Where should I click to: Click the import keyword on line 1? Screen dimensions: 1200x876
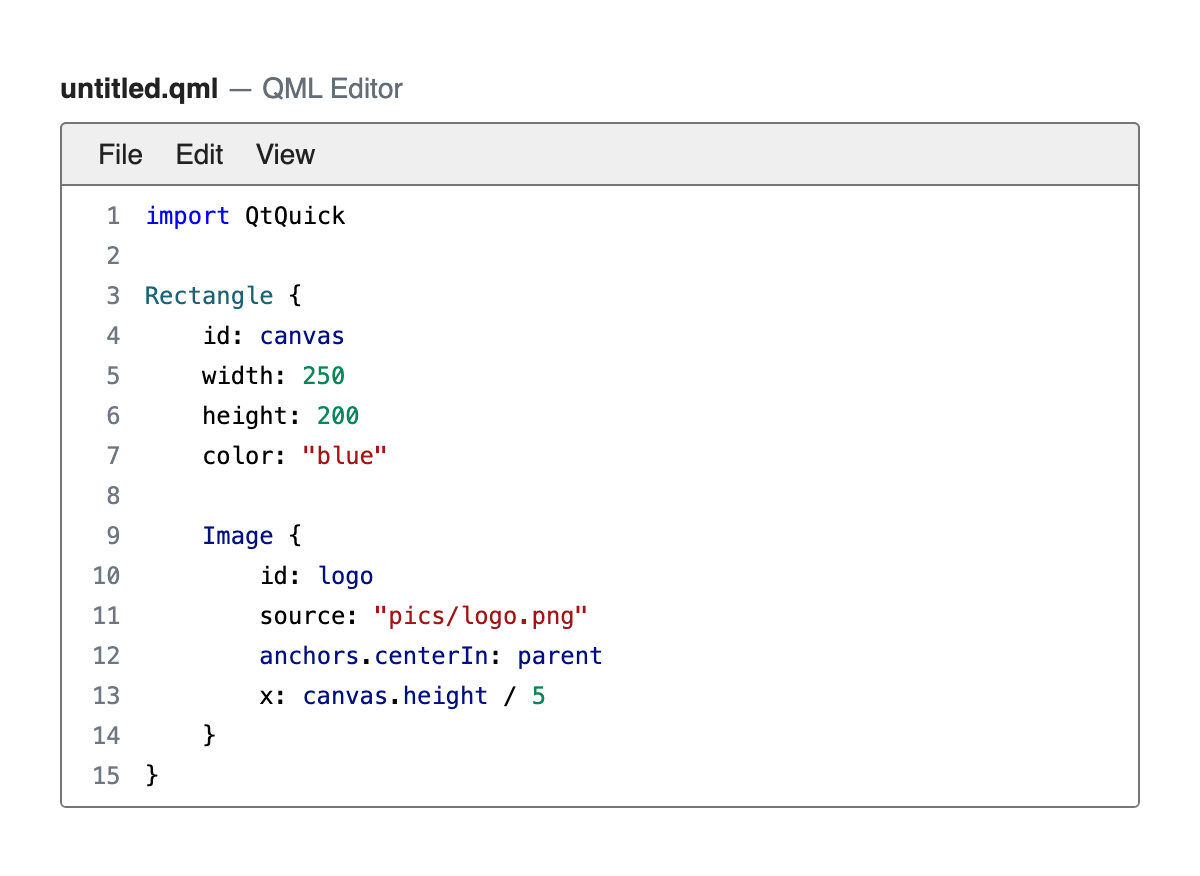(x=188, y=216)
